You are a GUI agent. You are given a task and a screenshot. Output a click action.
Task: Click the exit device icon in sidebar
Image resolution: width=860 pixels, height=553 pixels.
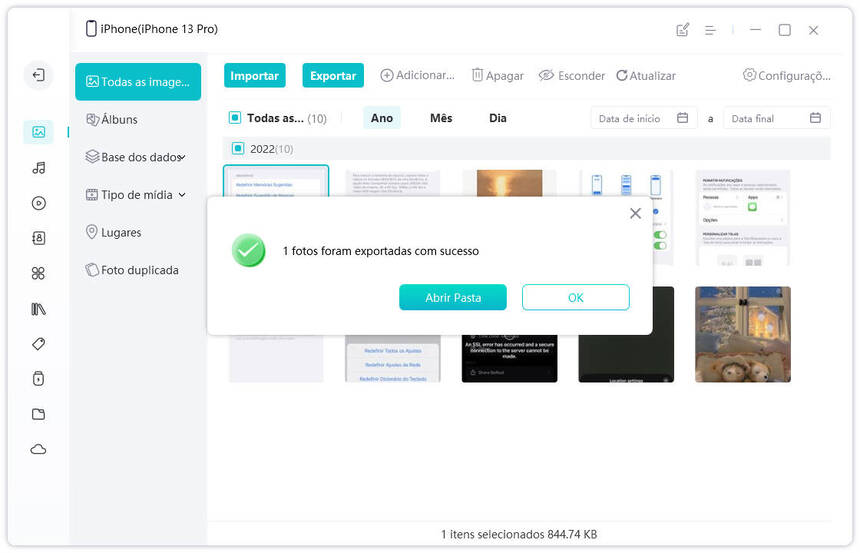pyautogui.click(x=38, y=75)
